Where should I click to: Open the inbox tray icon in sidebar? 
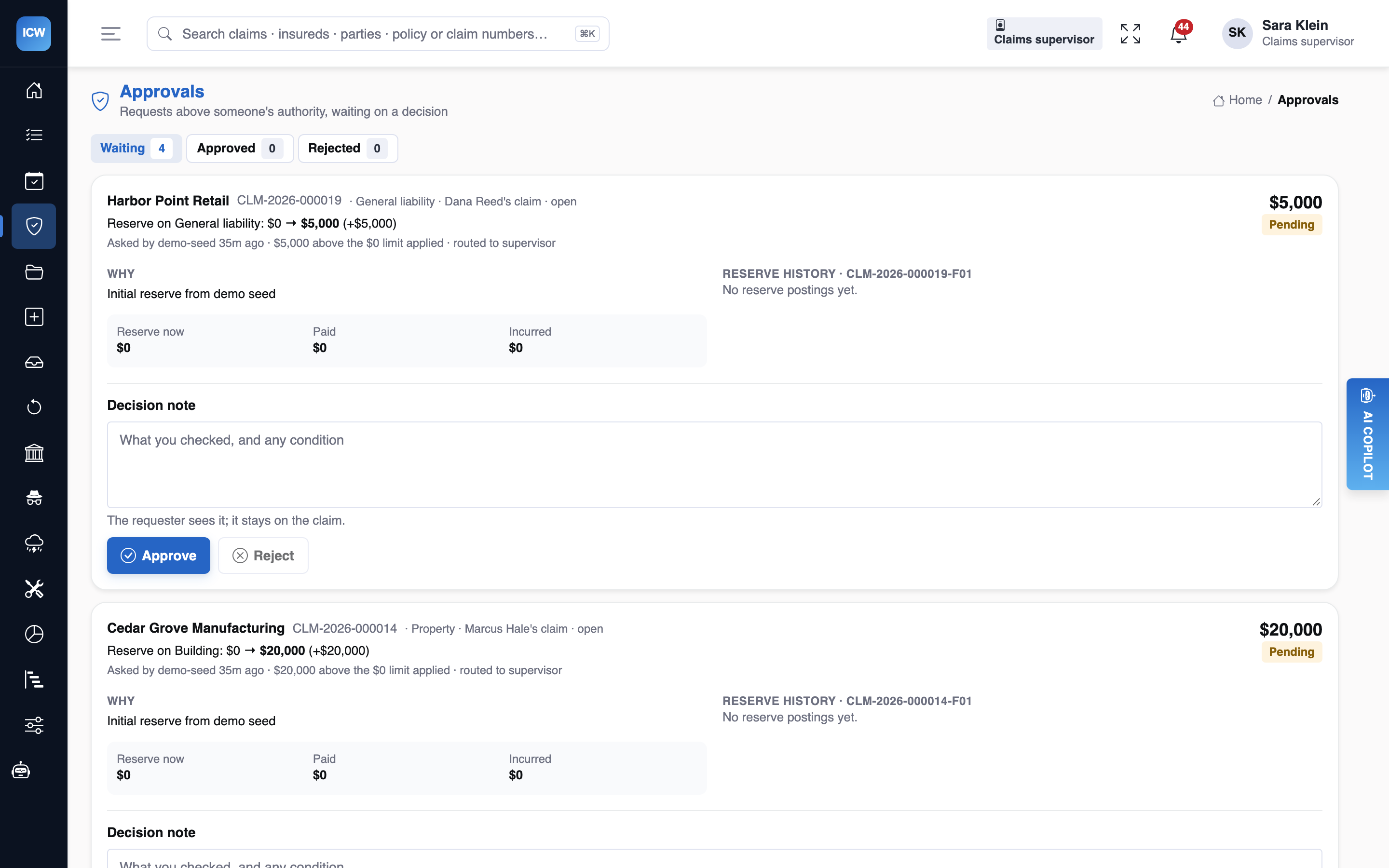[x=34, y=362]
